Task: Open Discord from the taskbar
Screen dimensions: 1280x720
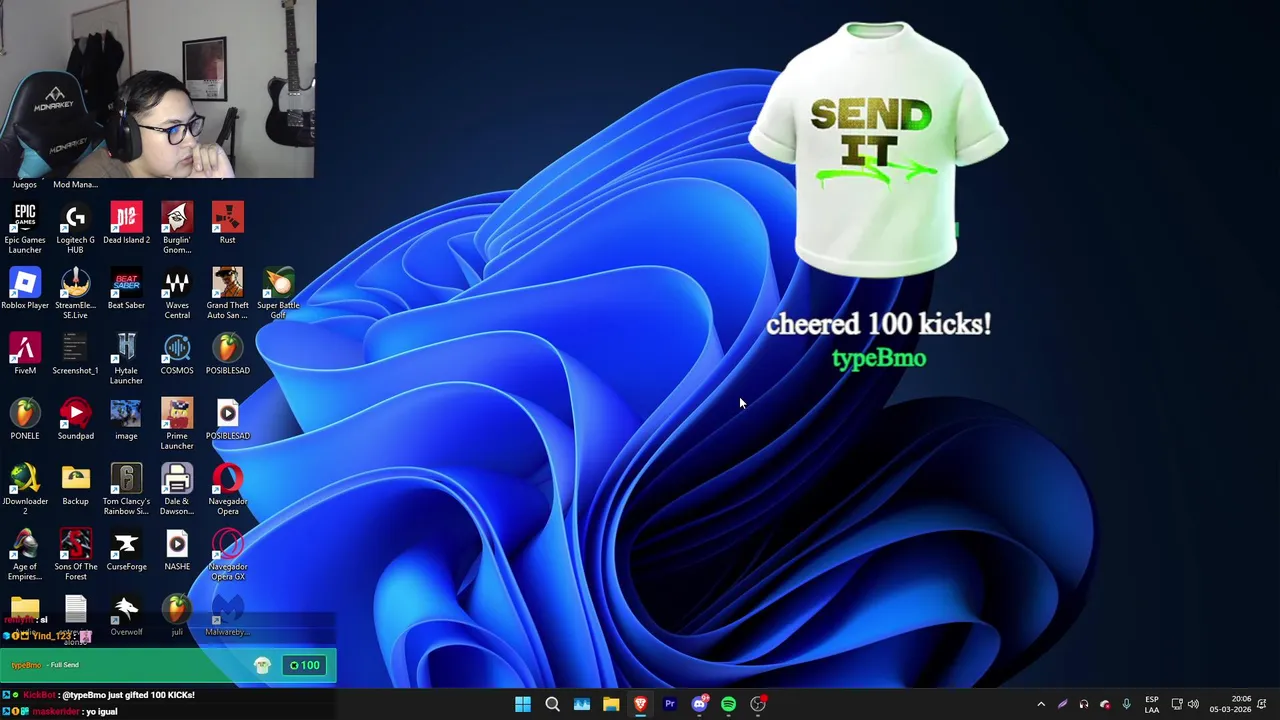Action: tap(699, 704)
